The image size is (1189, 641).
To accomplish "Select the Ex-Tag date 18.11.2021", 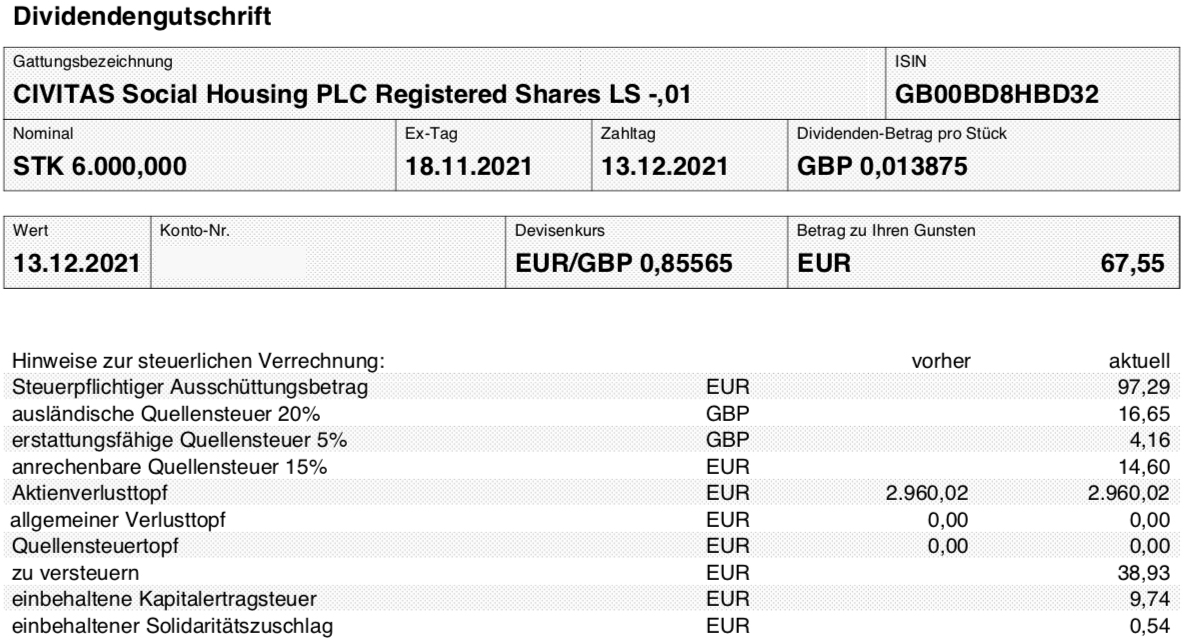I will (x=469, y=167).
